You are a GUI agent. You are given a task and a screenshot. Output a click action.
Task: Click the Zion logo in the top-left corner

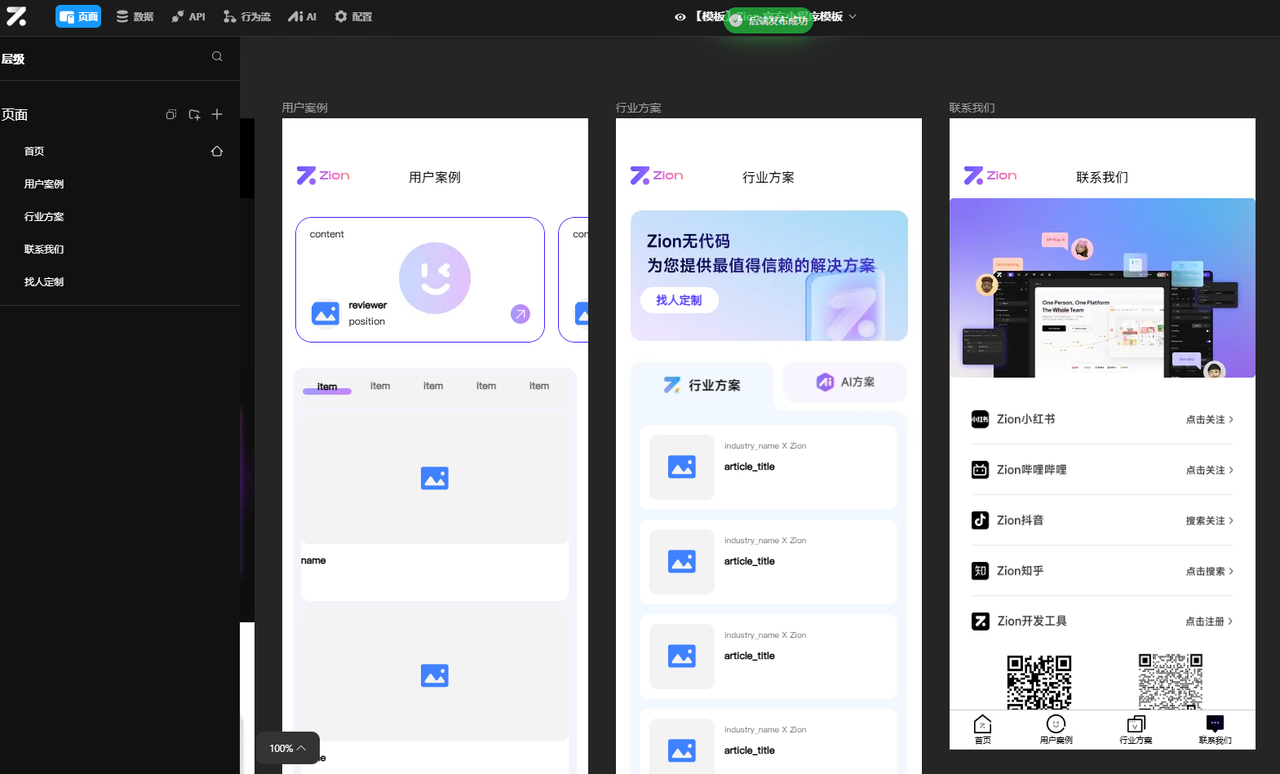pos(16,16)
